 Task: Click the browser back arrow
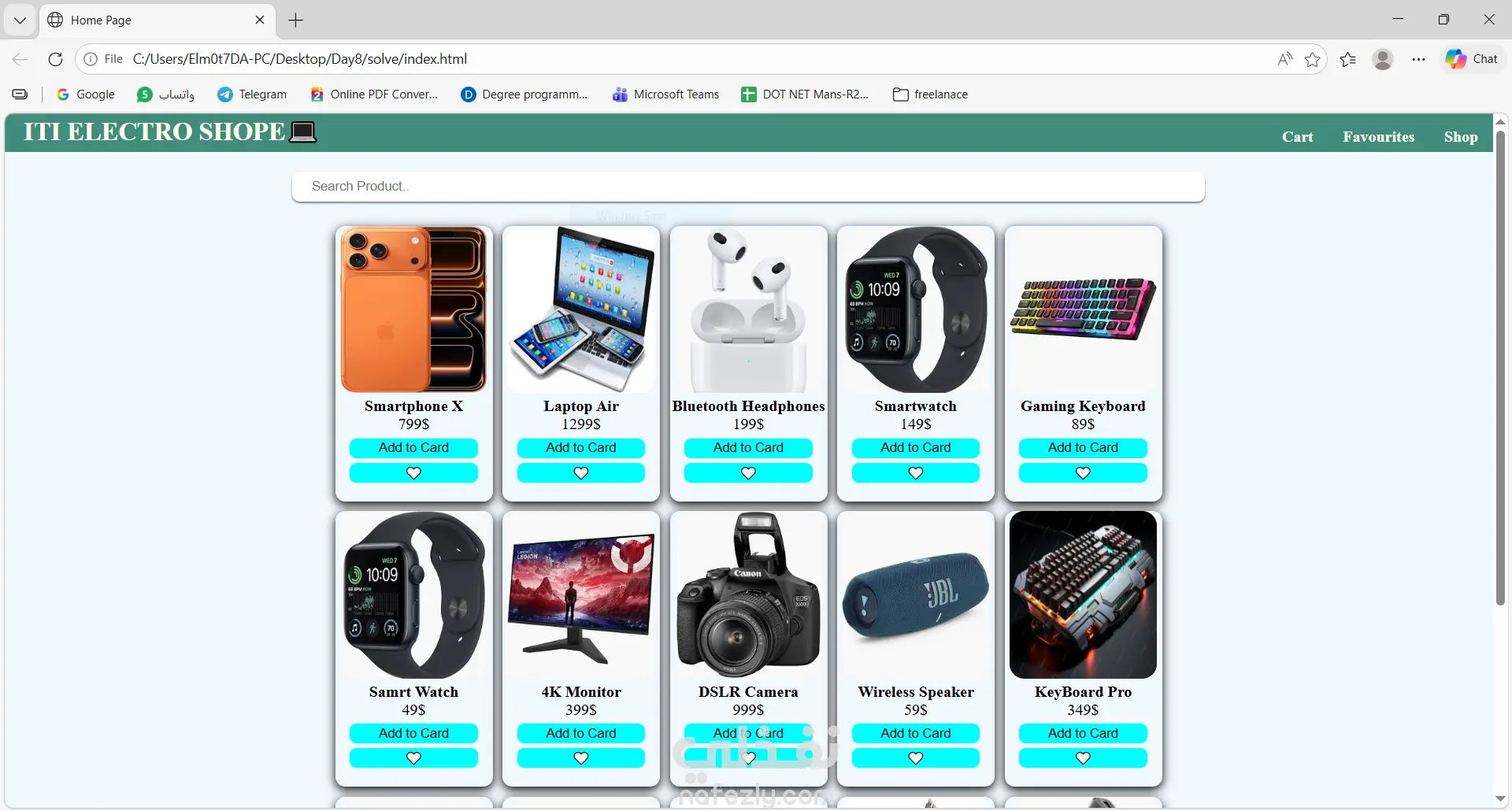click(20, 59)
